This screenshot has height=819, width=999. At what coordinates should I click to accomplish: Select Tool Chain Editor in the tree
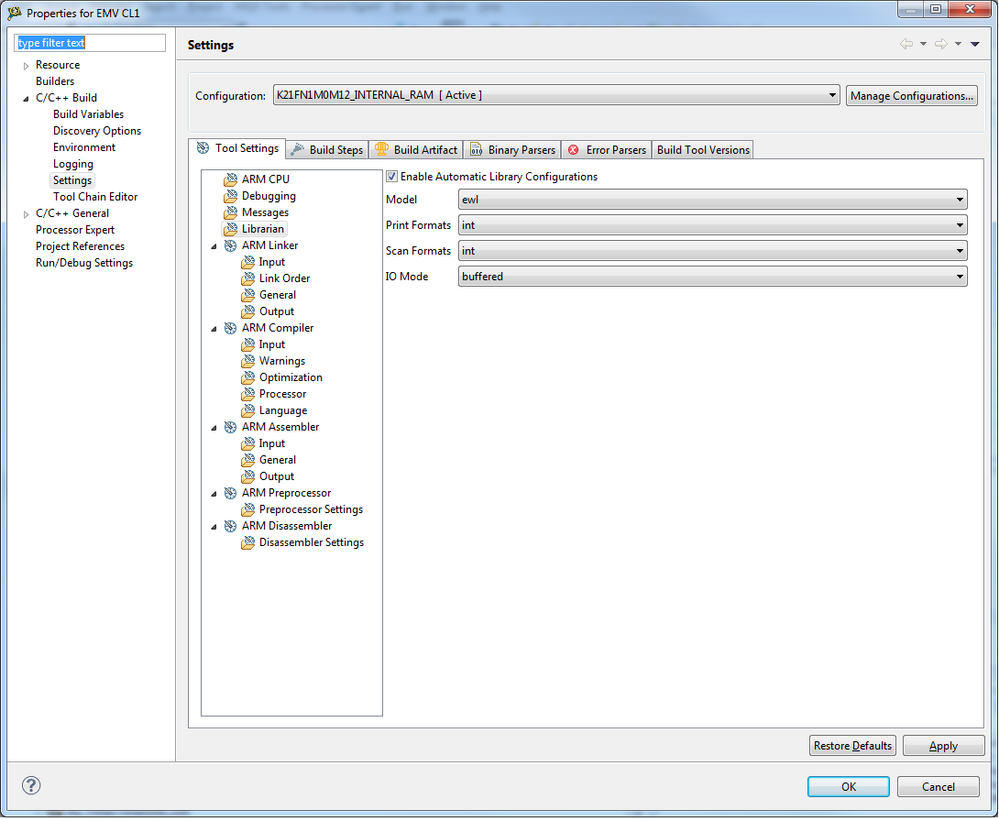tap(96, 198)
